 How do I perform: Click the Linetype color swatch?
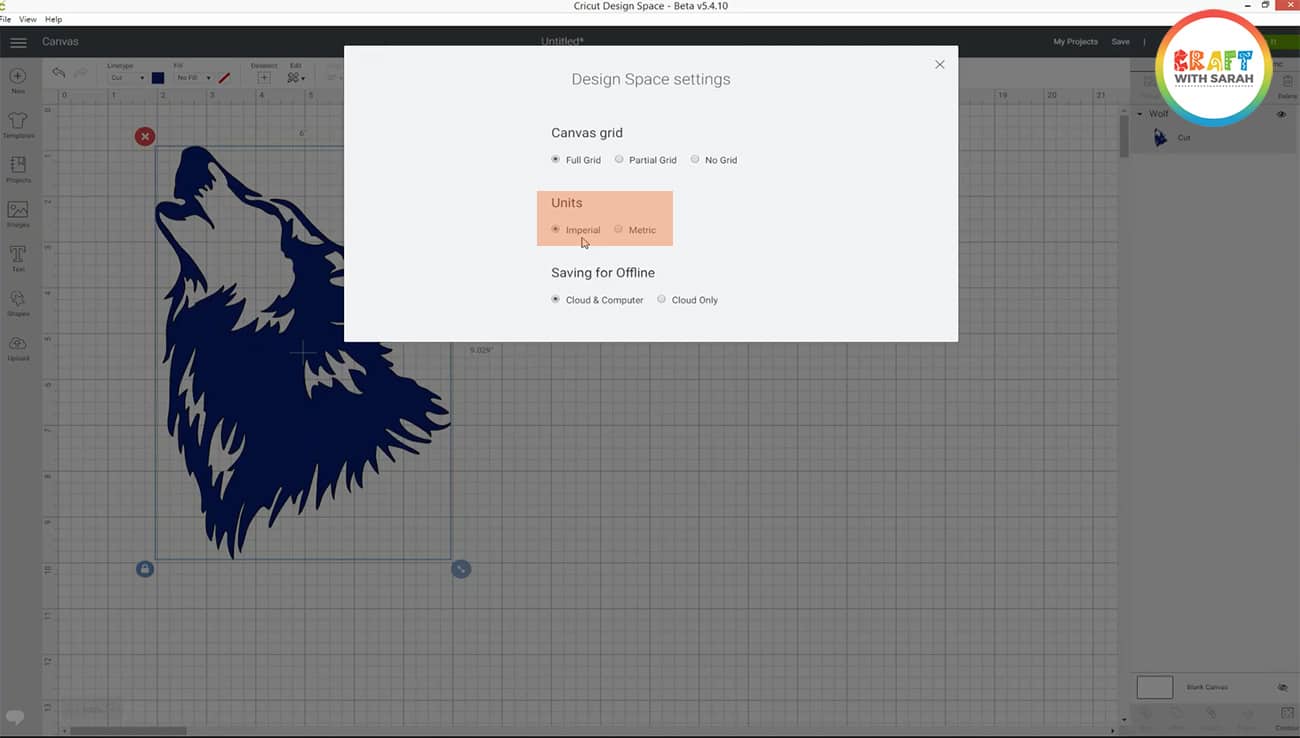(x=157, y=77)
